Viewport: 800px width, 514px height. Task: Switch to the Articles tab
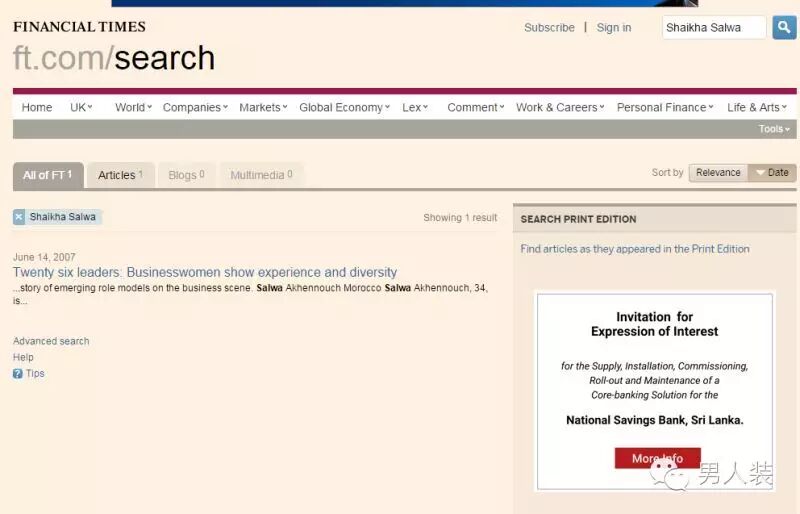(x=120, y=175)
